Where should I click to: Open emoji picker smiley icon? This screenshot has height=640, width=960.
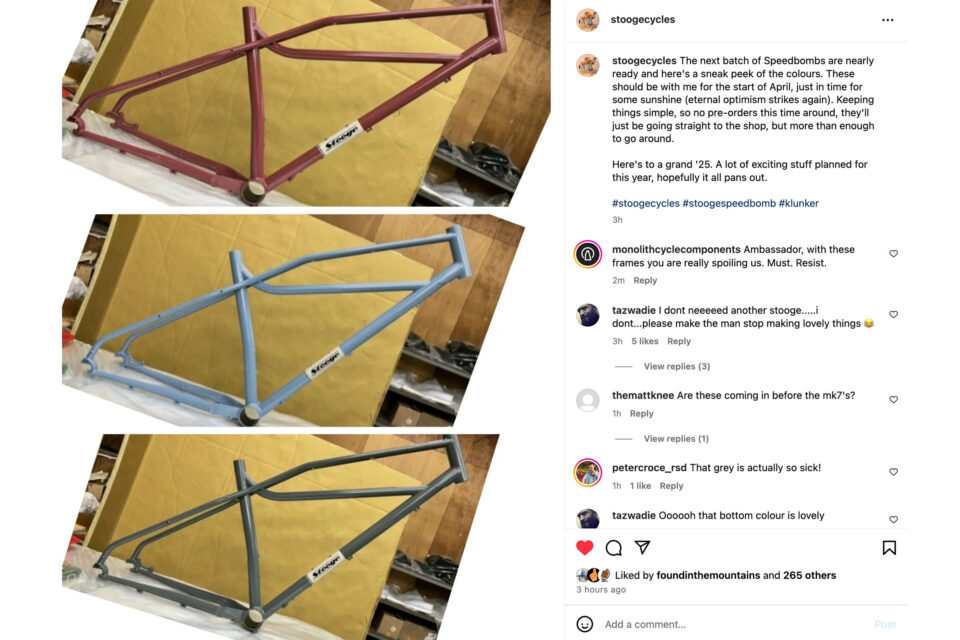[x=585, y=624]
